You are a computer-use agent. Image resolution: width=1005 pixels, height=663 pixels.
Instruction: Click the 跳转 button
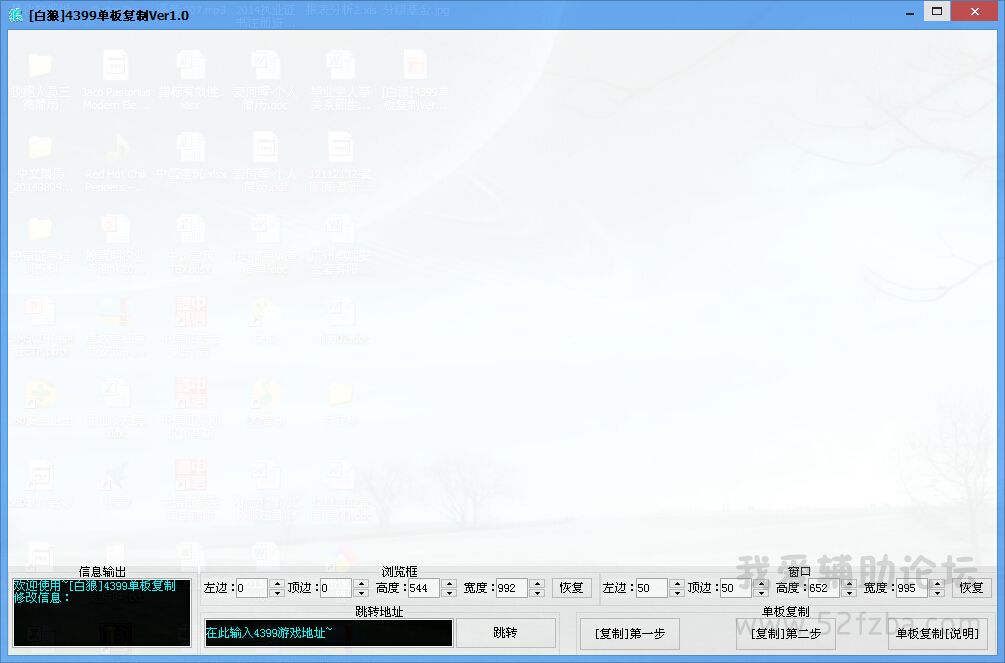coord(505,633)
